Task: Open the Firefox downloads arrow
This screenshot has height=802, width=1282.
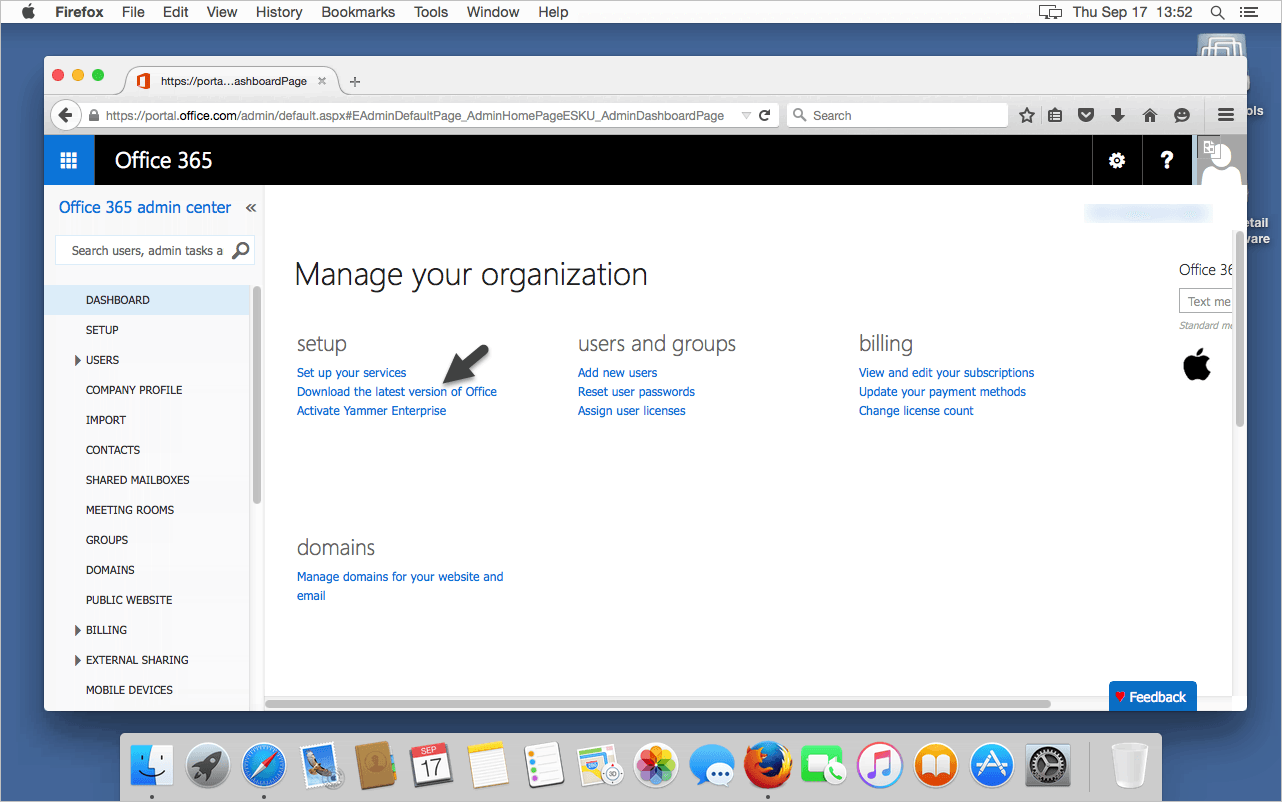Action: [1118, 115]
